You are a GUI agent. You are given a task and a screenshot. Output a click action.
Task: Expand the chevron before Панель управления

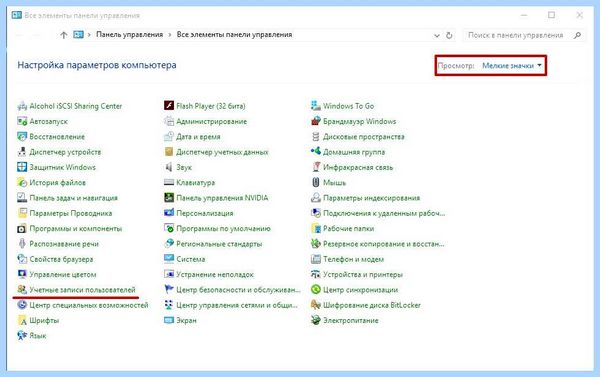(x=89, y=35)
